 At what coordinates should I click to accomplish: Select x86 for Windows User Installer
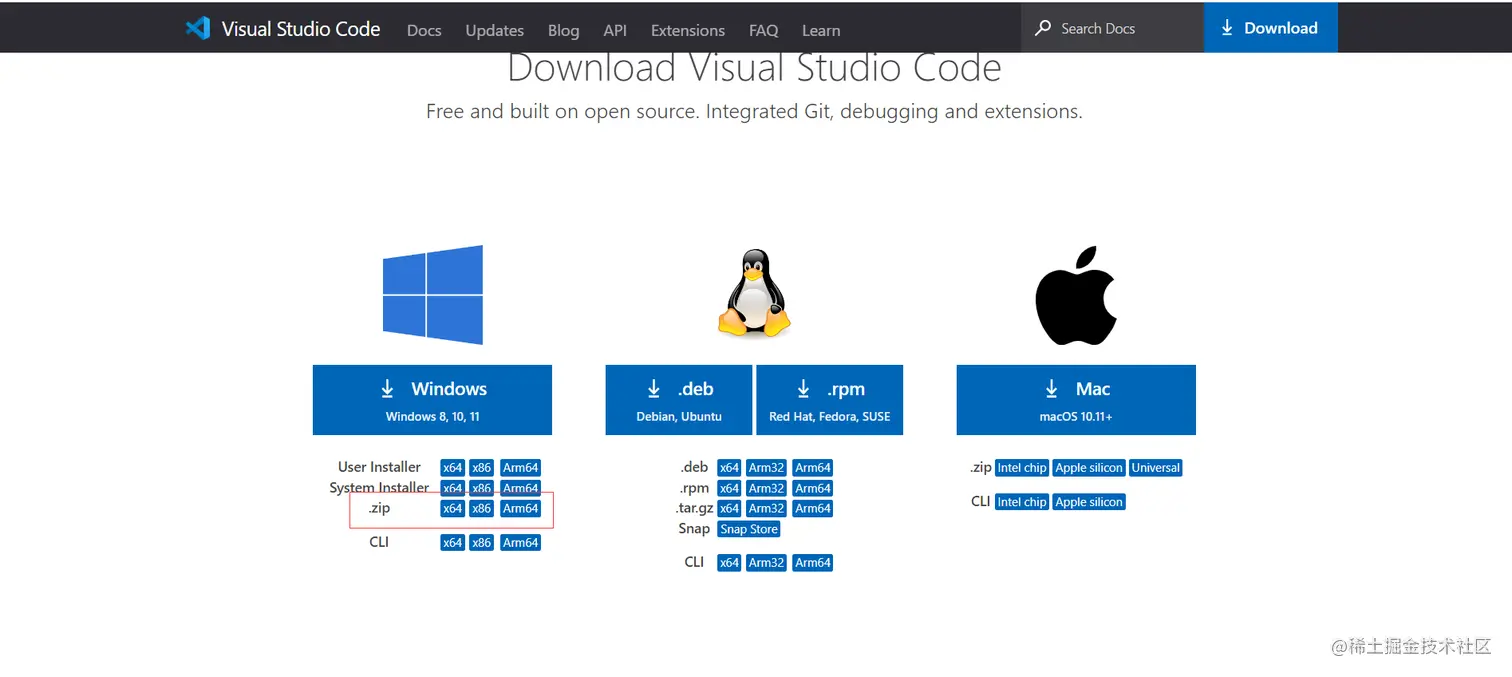coord(482,468)
